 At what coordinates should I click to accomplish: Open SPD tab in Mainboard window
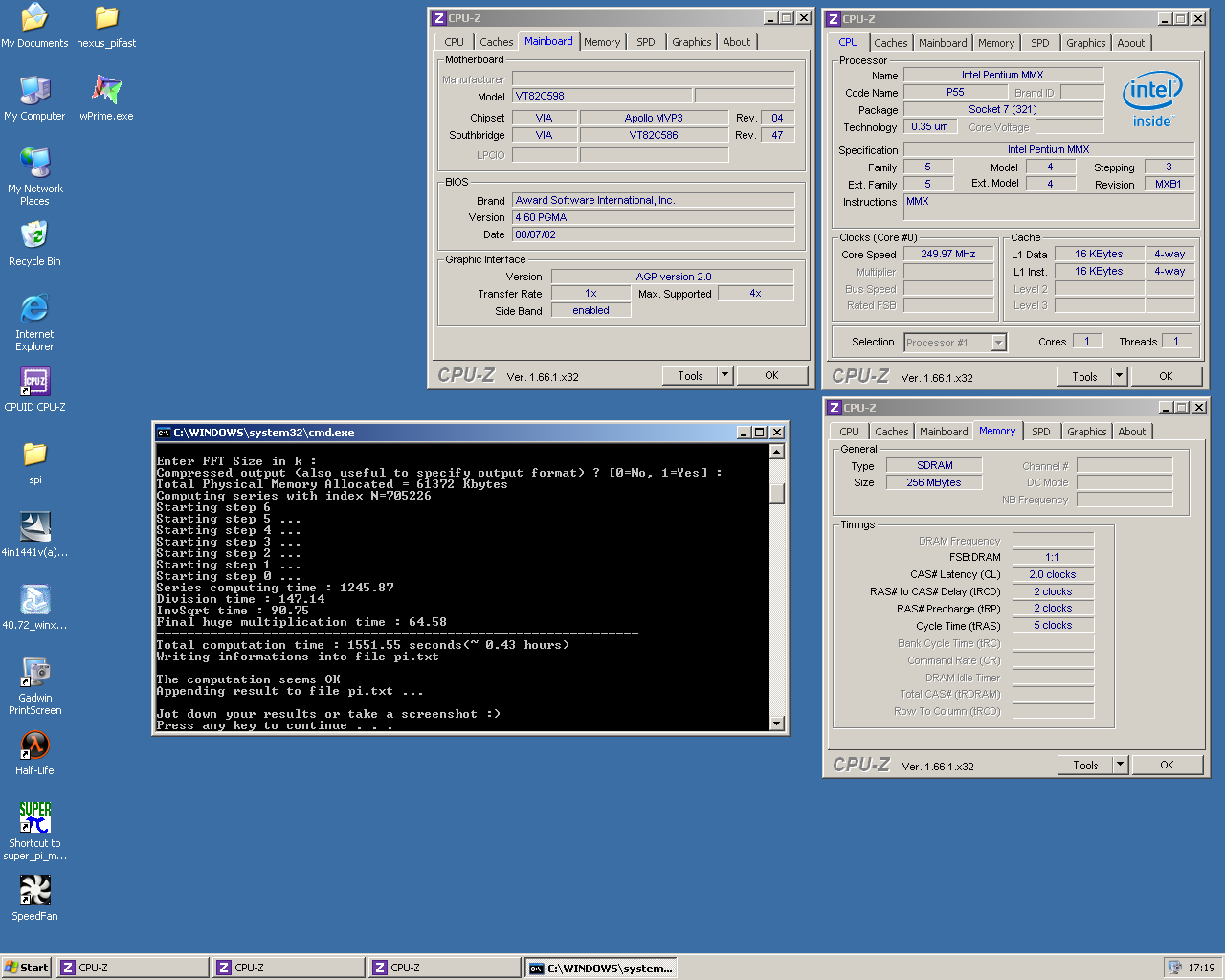pos(646,42)
